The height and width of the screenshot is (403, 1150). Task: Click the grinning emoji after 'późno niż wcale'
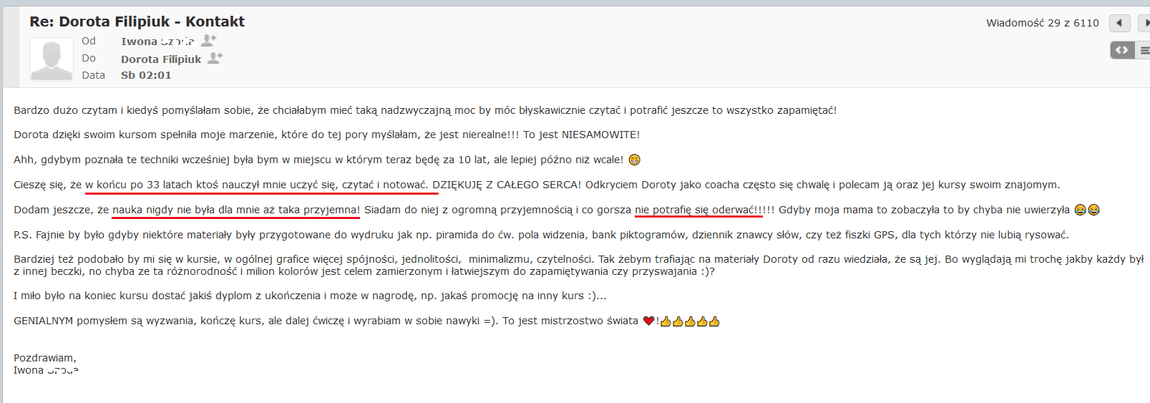click(635, 160)
